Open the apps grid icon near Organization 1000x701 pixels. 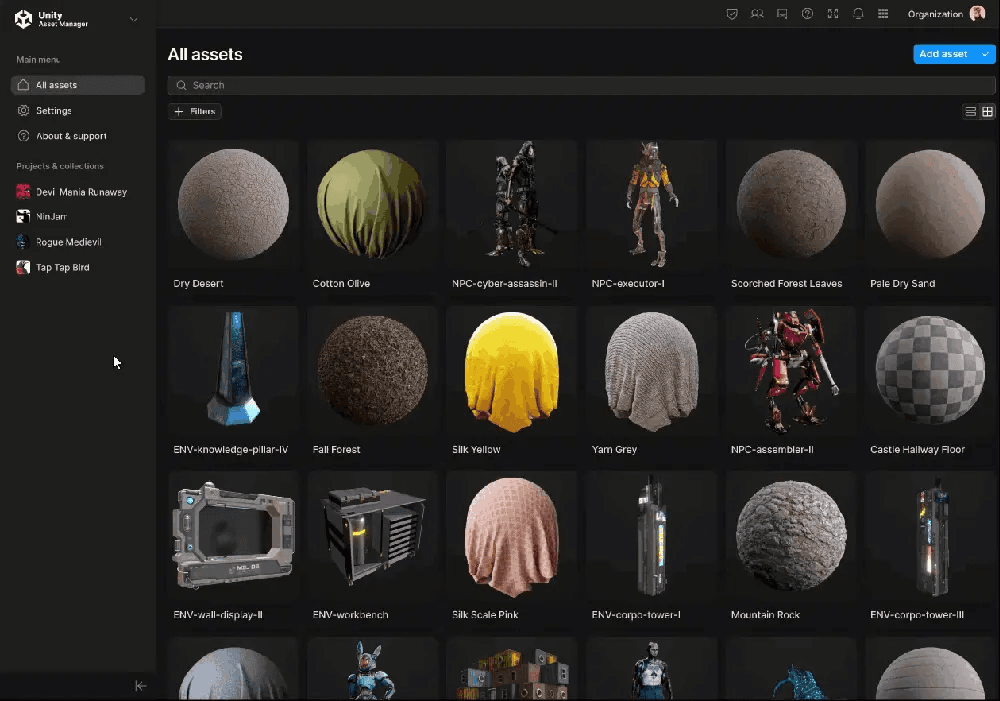[882, 14]
